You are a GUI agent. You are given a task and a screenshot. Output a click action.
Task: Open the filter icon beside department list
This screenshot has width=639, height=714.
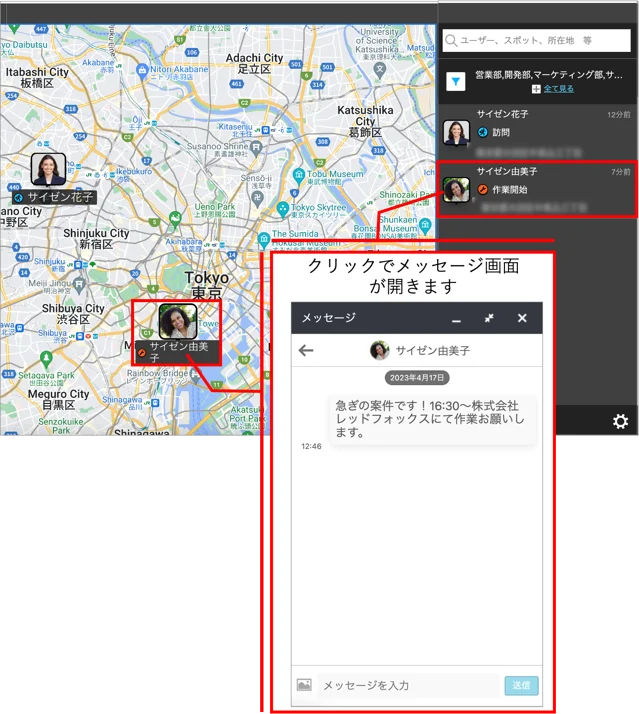click(x=455, y=82)
